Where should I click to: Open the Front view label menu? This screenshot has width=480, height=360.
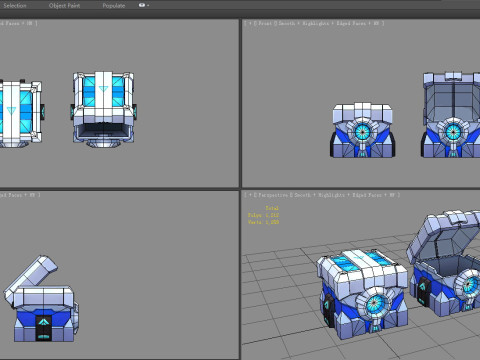click(x=264, y=23)
